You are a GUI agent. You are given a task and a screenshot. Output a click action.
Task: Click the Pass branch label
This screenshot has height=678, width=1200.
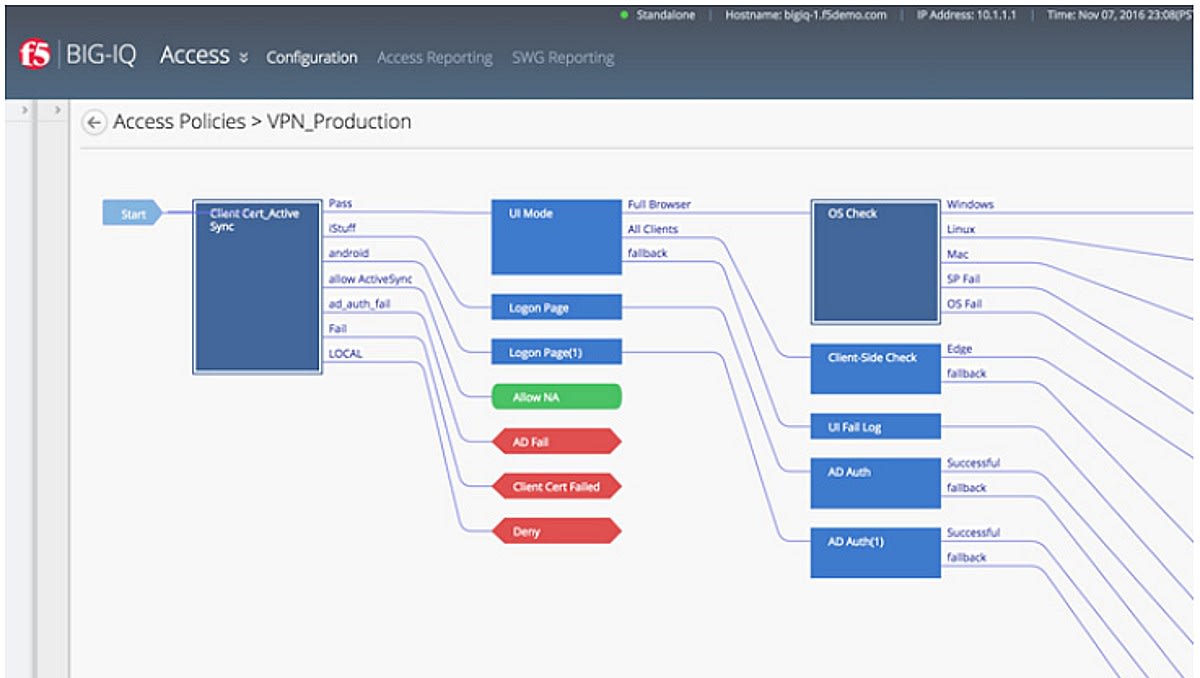(x=340, y=204)
